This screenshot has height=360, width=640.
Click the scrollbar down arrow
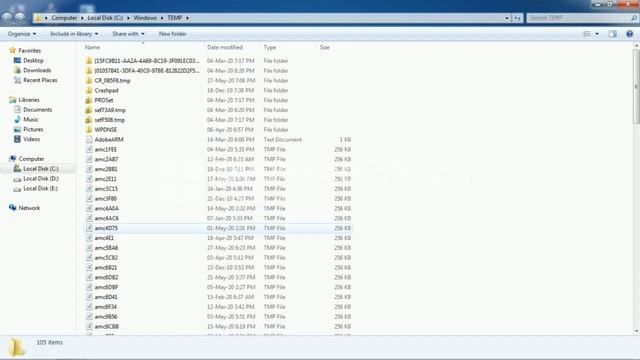pos(636,331)
